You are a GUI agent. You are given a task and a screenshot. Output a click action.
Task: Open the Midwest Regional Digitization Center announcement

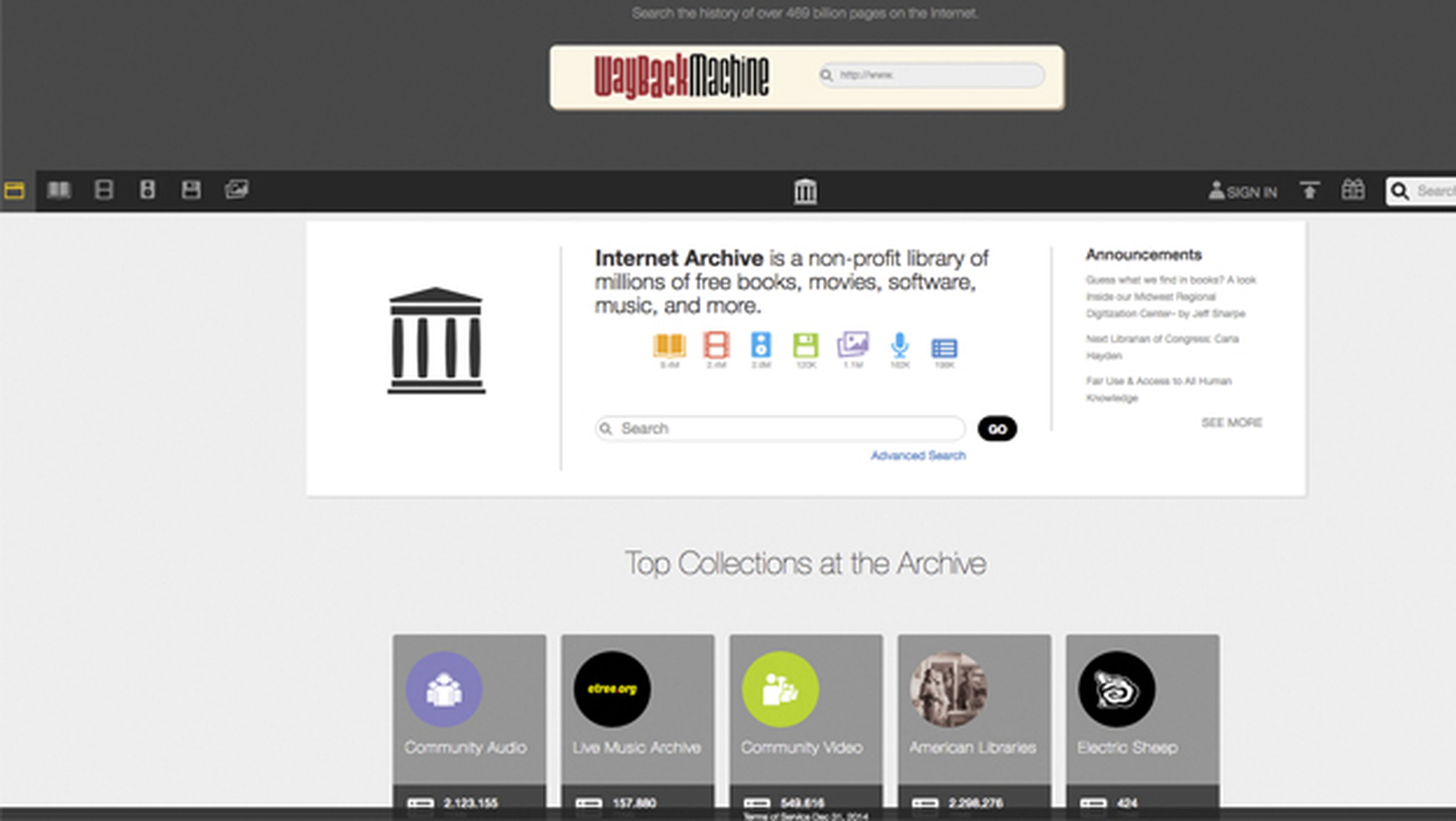coord(1170,297)
